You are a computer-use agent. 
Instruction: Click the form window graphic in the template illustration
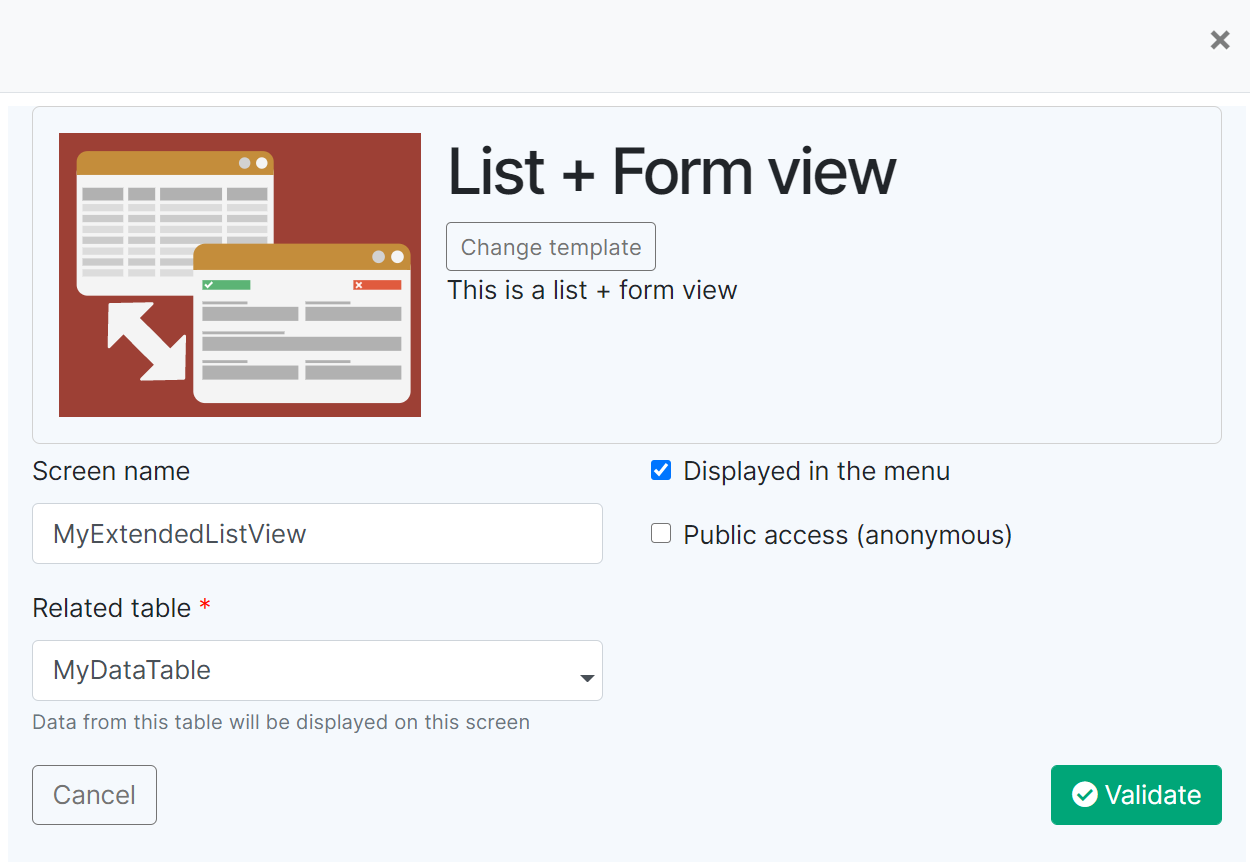coord(302,330)
